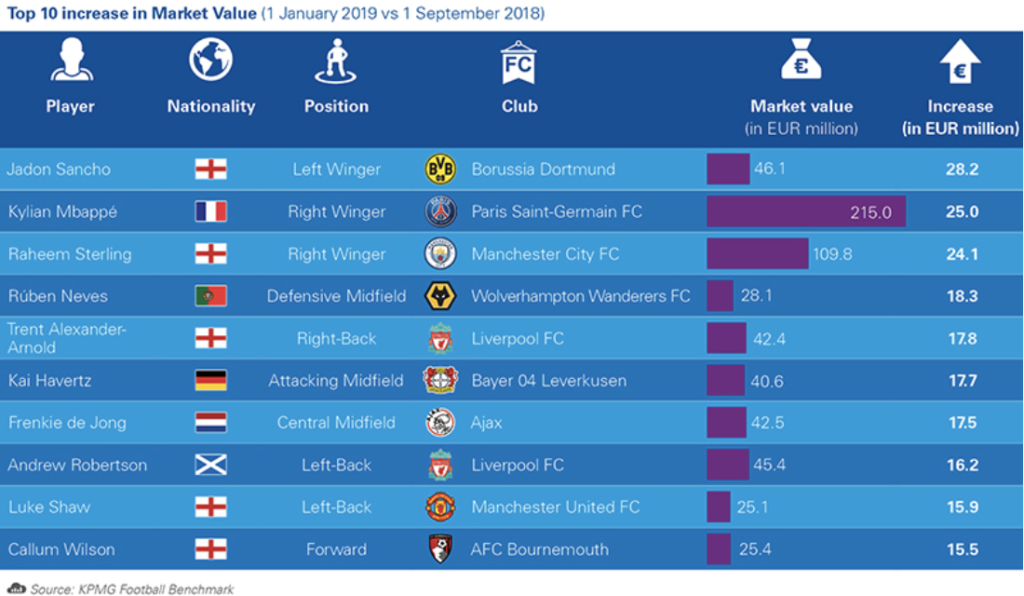Click the FC club banner icon
This screenshot has height=596, width=1024.
(519, 63)
